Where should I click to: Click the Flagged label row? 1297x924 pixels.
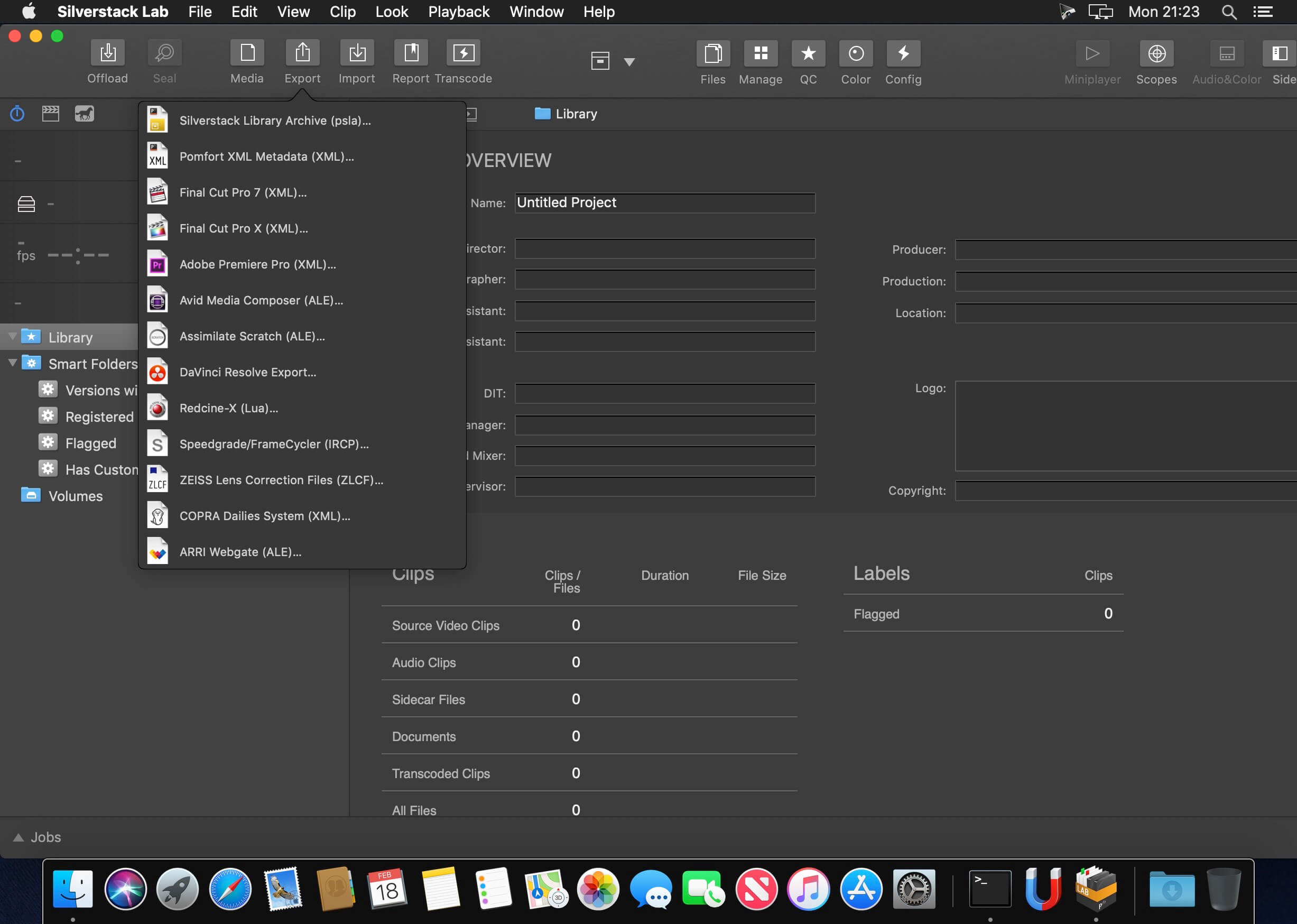point(983,614)
